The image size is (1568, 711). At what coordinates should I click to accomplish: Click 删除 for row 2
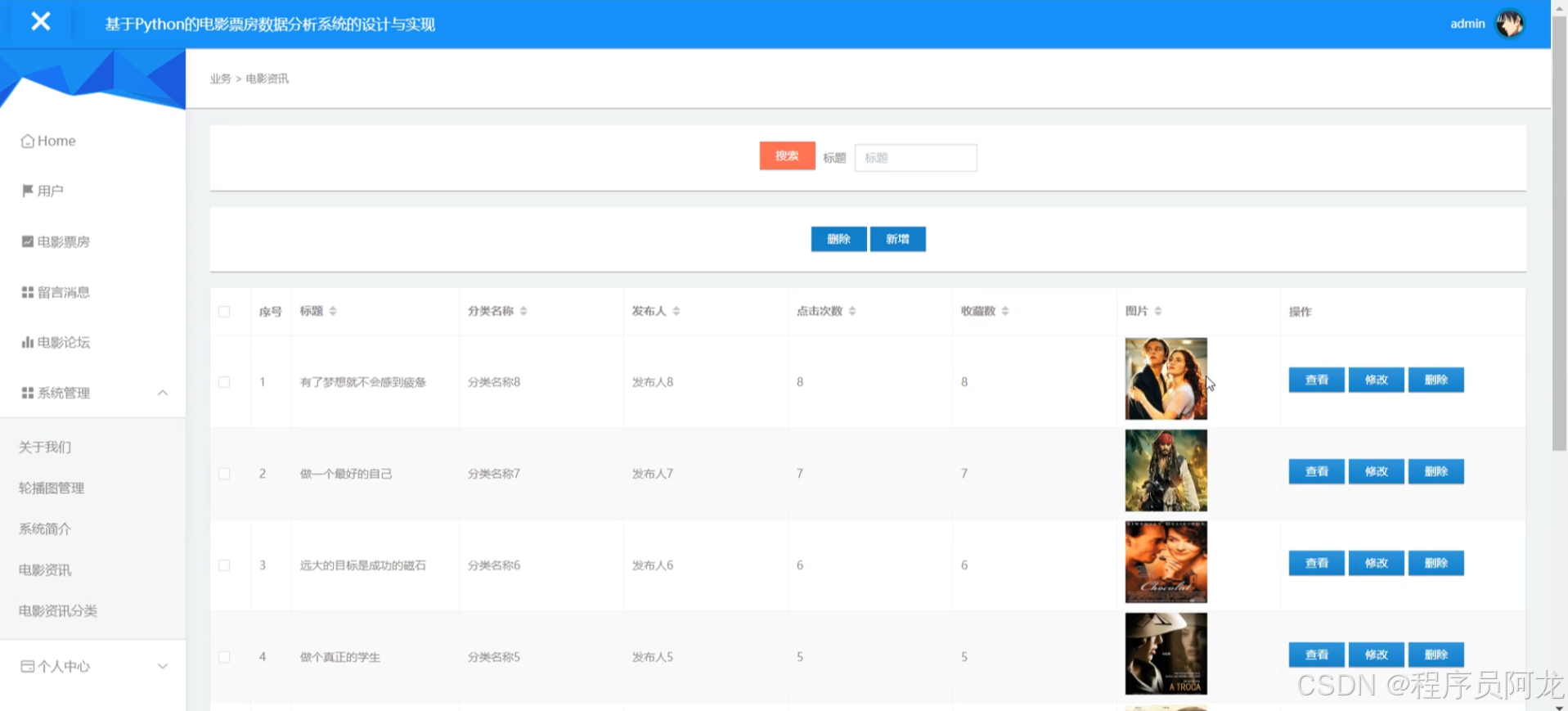(1435, 471)
